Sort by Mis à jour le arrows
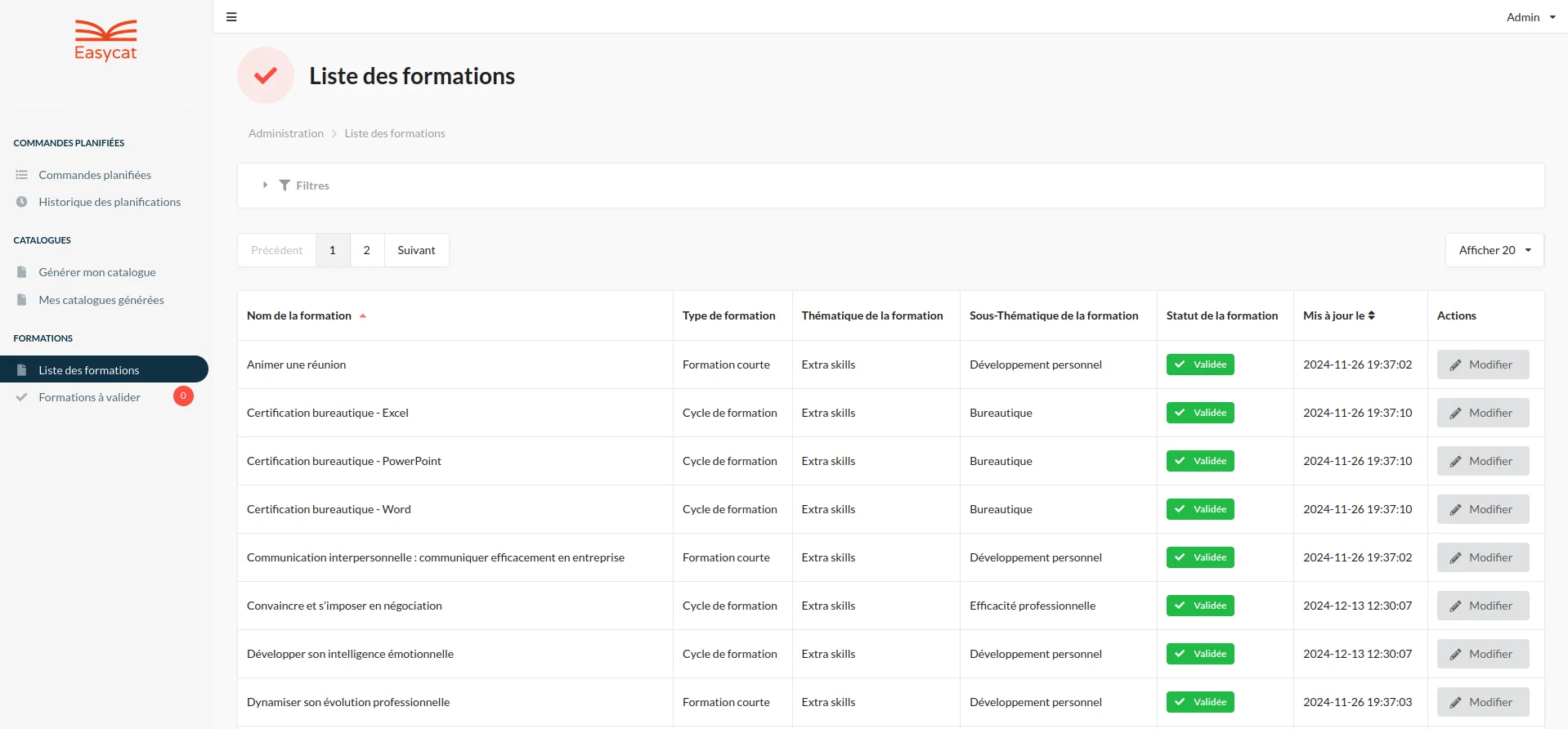 click(1372, 315)
